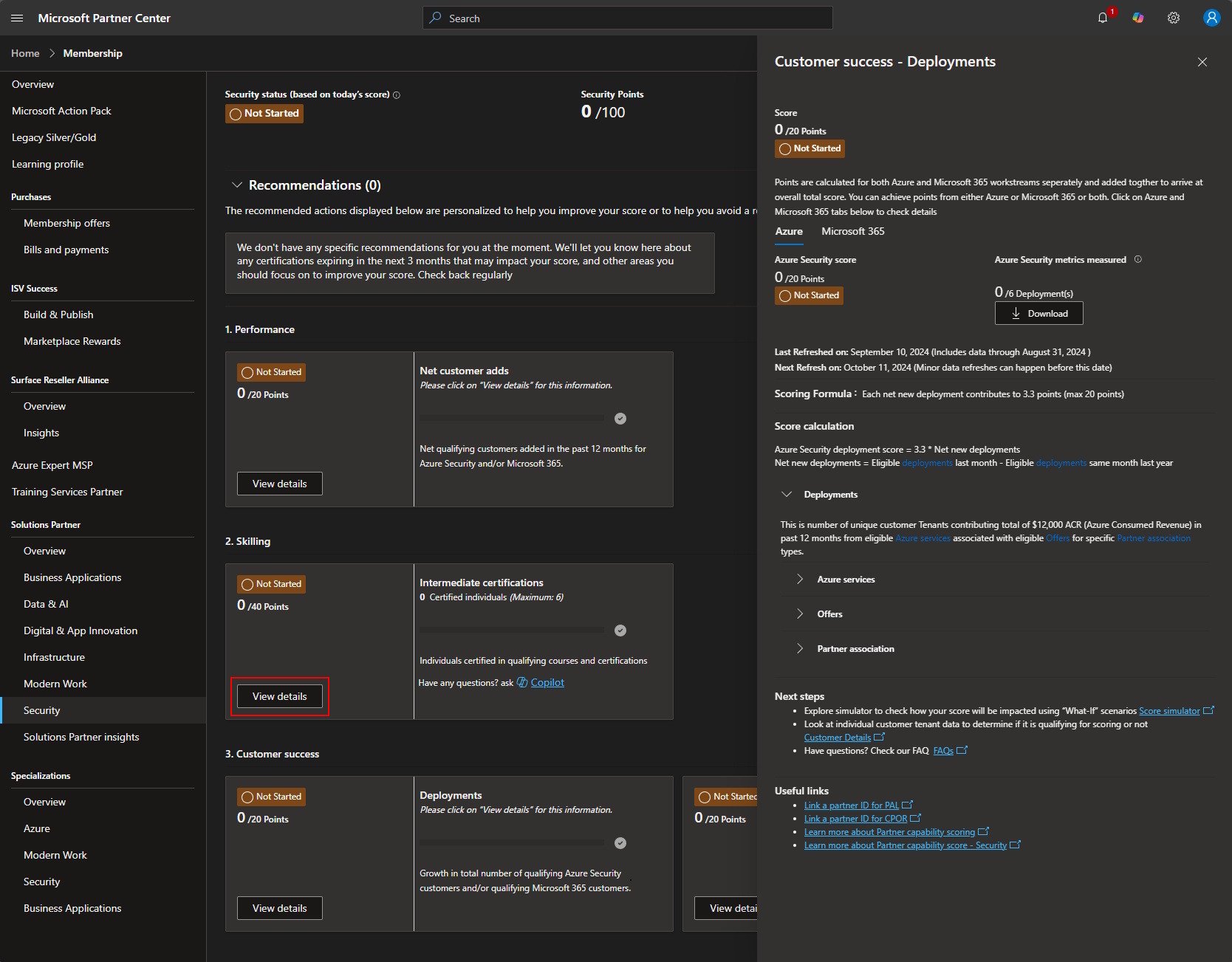1232x962 pixels.
Task: Open the user account avatar
Action: [1211, 18]
